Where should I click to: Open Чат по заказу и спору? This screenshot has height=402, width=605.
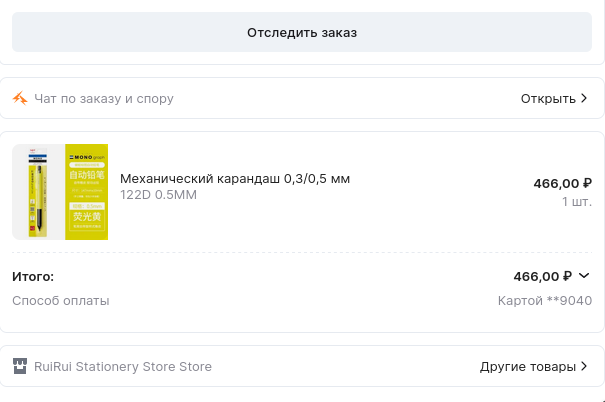pos(104,98)
